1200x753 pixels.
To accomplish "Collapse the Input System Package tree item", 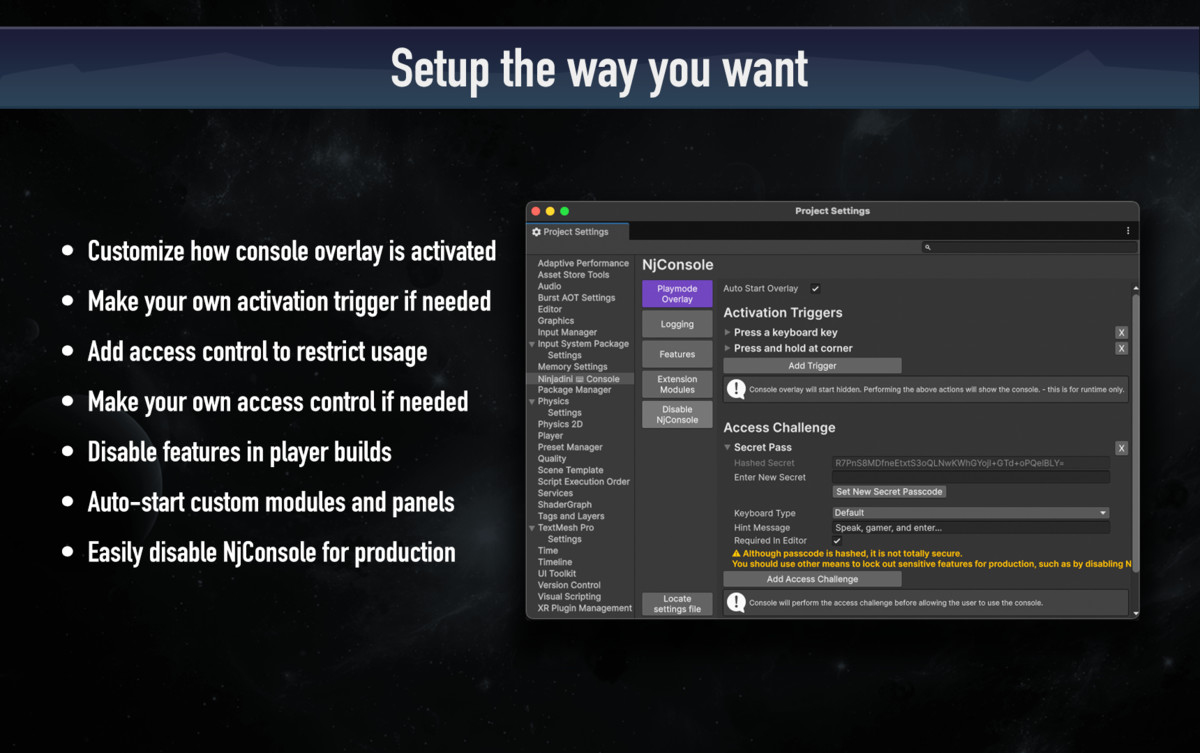I will tap(532, 344).
